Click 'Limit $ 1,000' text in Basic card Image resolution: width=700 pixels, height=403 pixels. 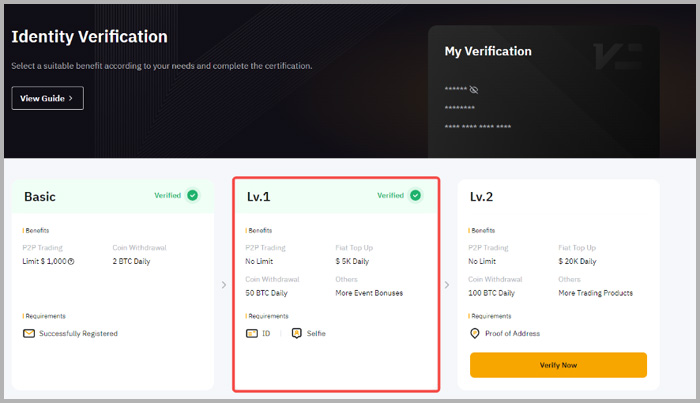click(44, 262)
